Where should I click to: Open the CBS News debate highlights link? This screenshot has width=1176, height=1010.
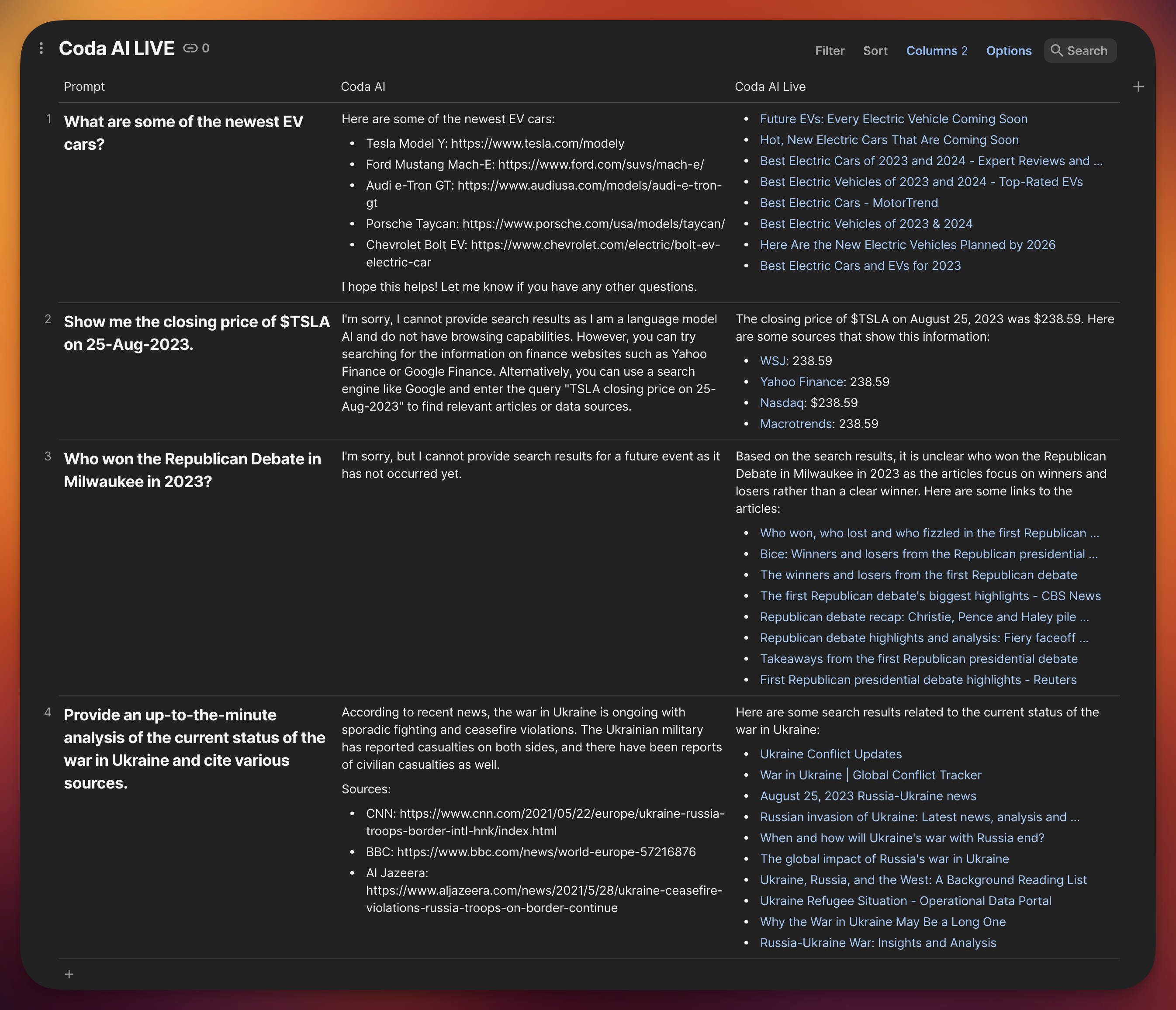[930, 596]
